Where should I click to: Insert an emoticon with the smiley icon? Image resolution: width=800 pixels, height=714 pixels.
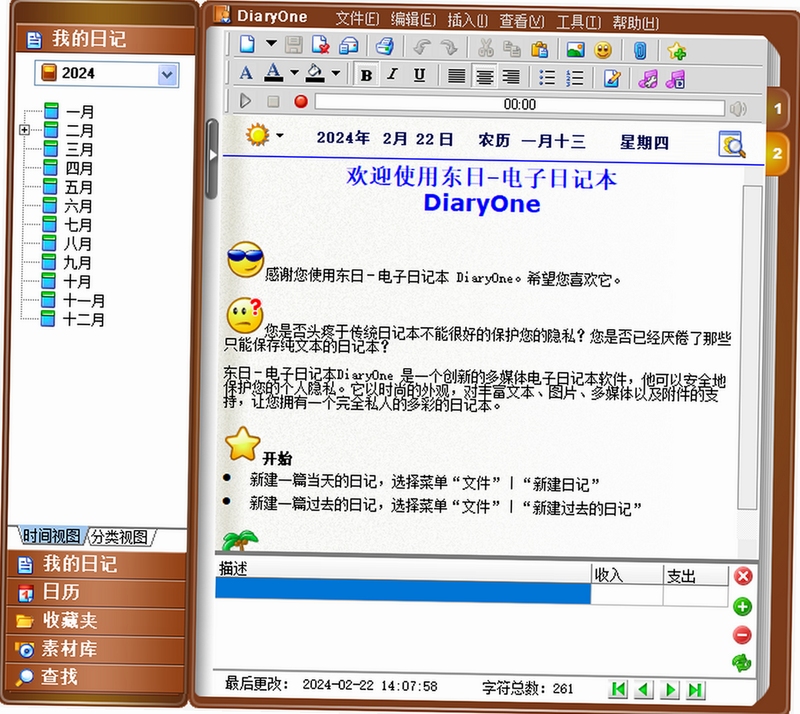(603, 51)
